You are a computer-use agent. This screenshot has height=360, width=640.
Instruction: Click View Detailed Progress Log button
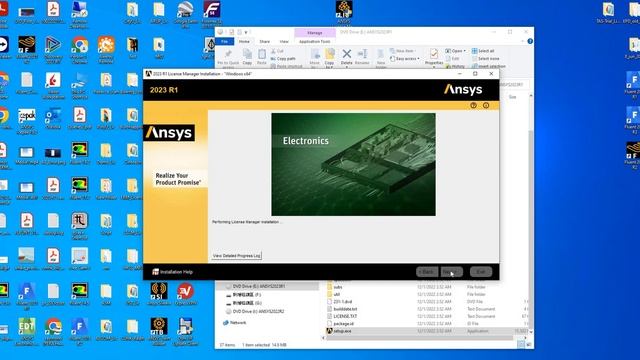236,256
